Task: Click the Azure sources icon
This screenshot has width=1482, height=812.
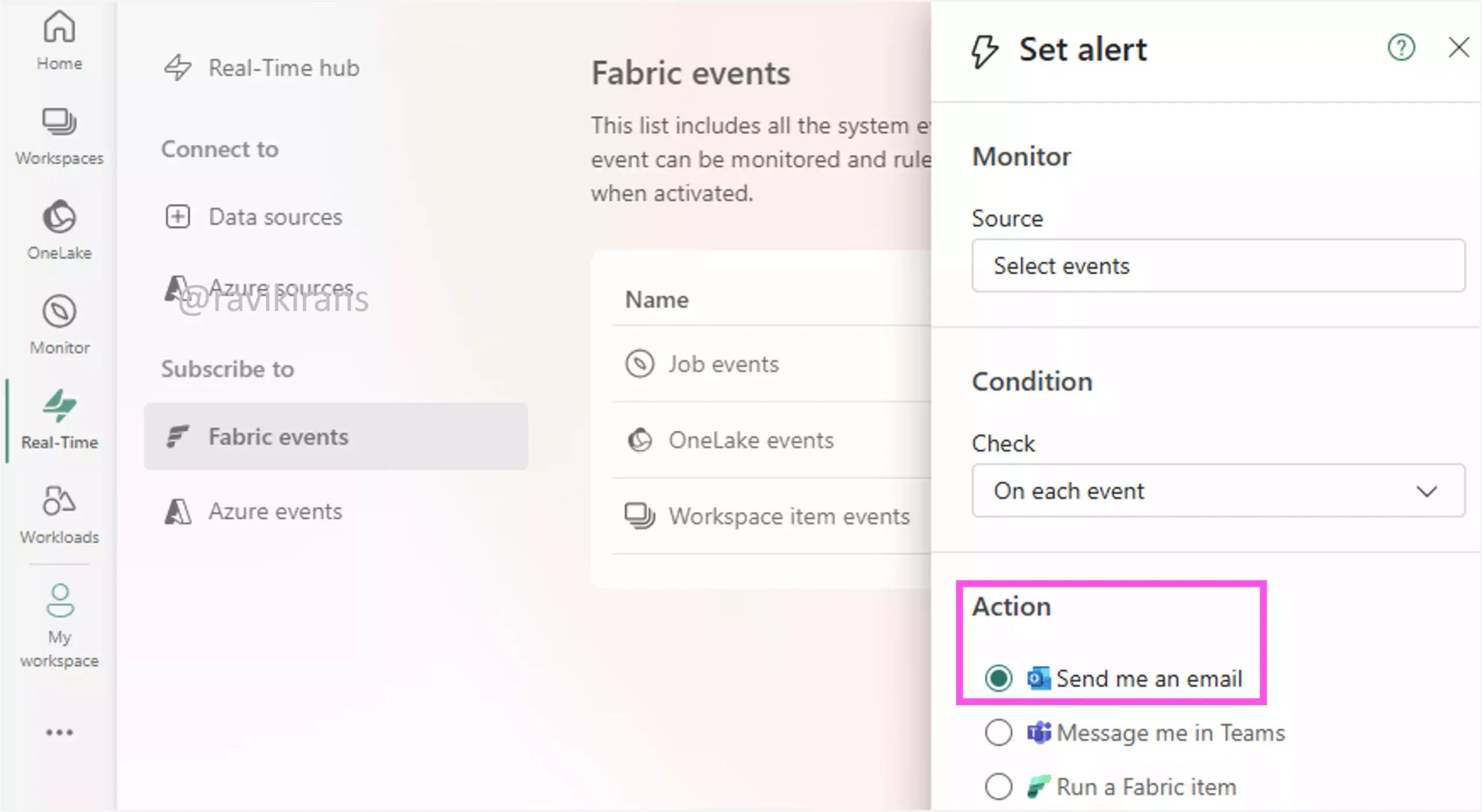Action: click(x=176, y=288)
